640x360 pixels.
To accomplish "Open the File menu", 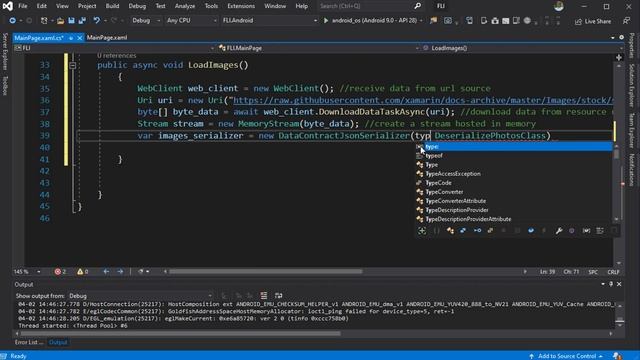I will (x=23, y=6).
